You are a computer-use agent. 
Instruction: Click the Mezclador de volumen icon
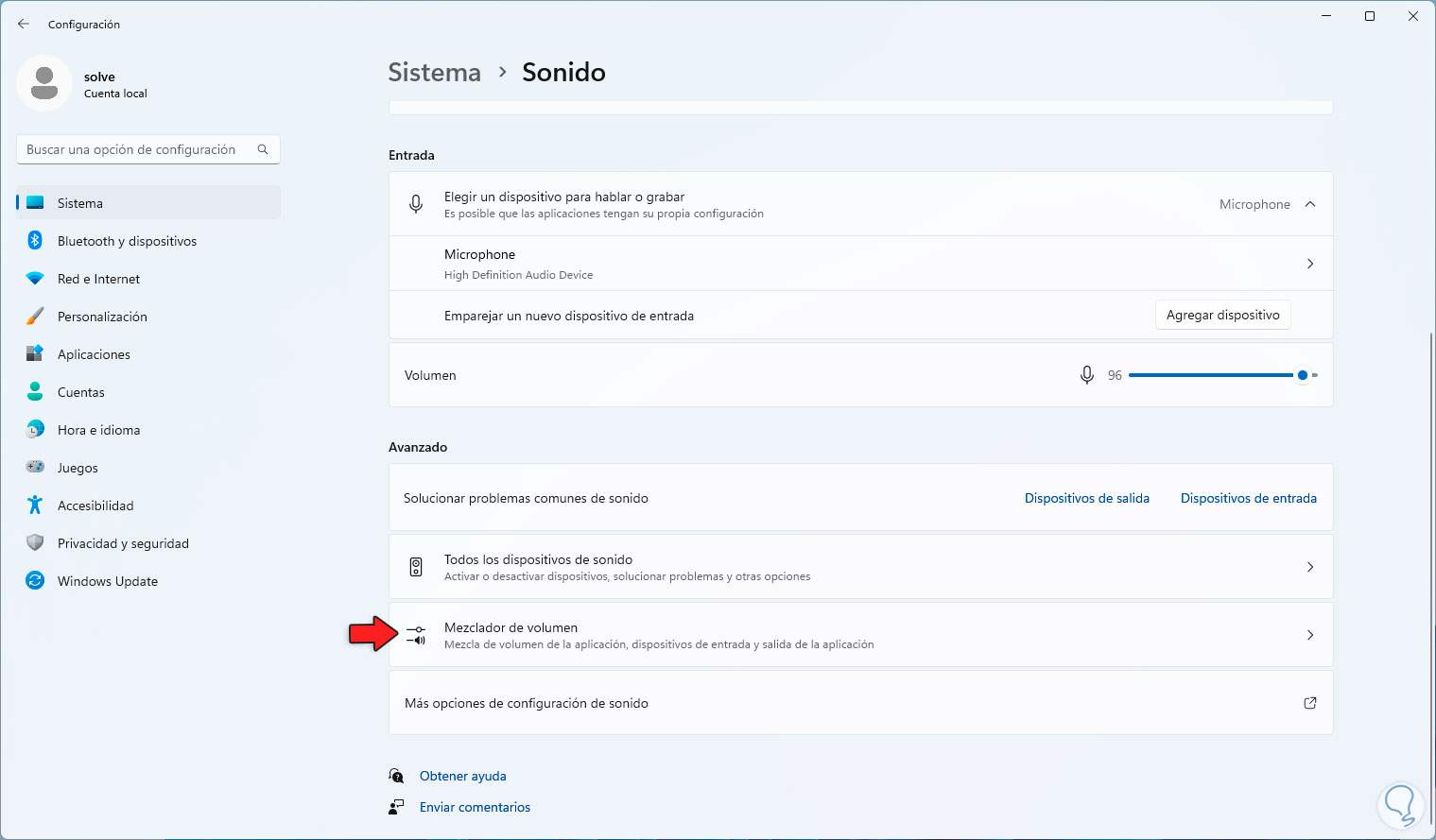[x=416, y=635]
